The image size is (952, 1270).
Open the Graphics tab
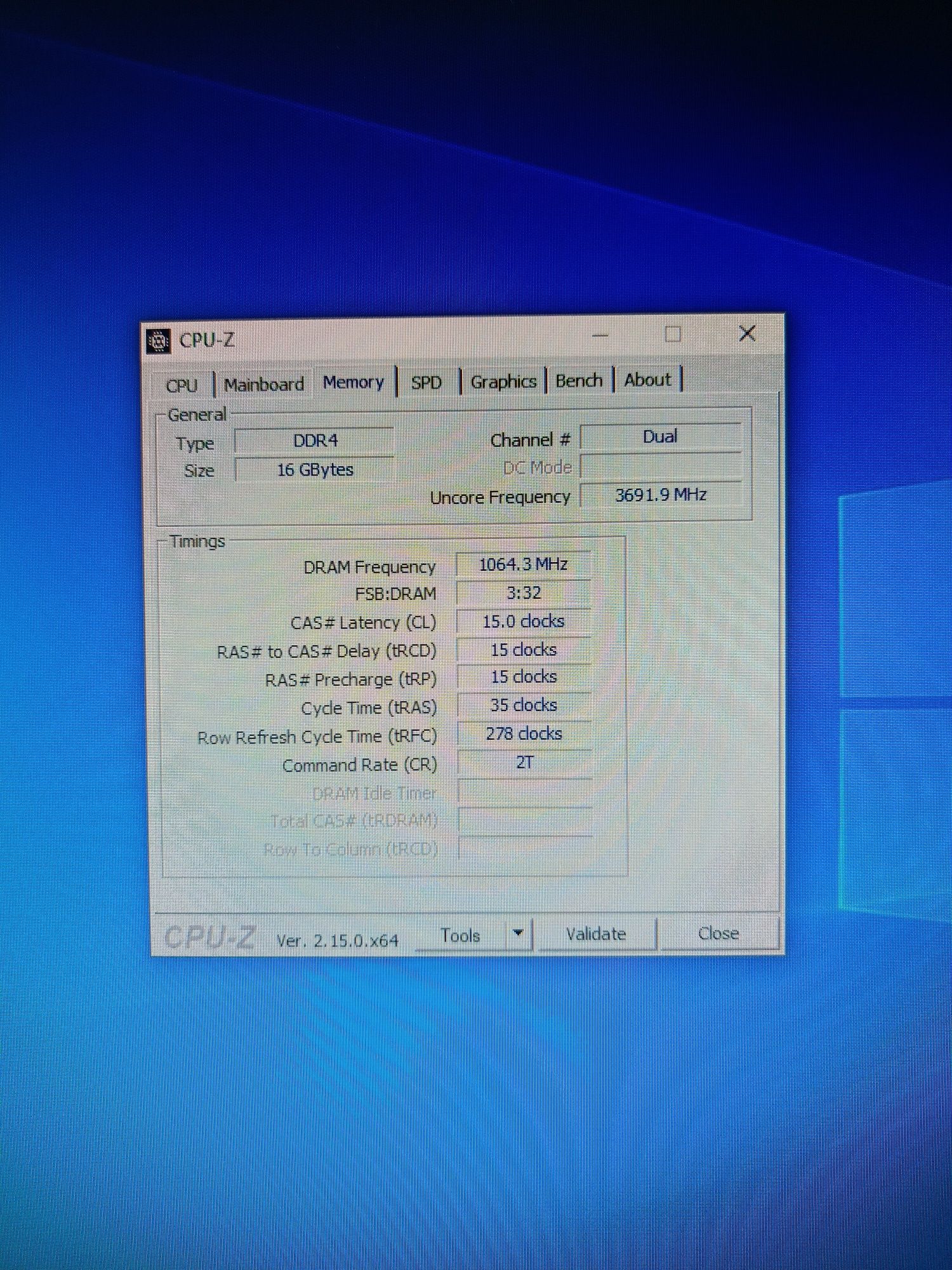click(503, 382)
